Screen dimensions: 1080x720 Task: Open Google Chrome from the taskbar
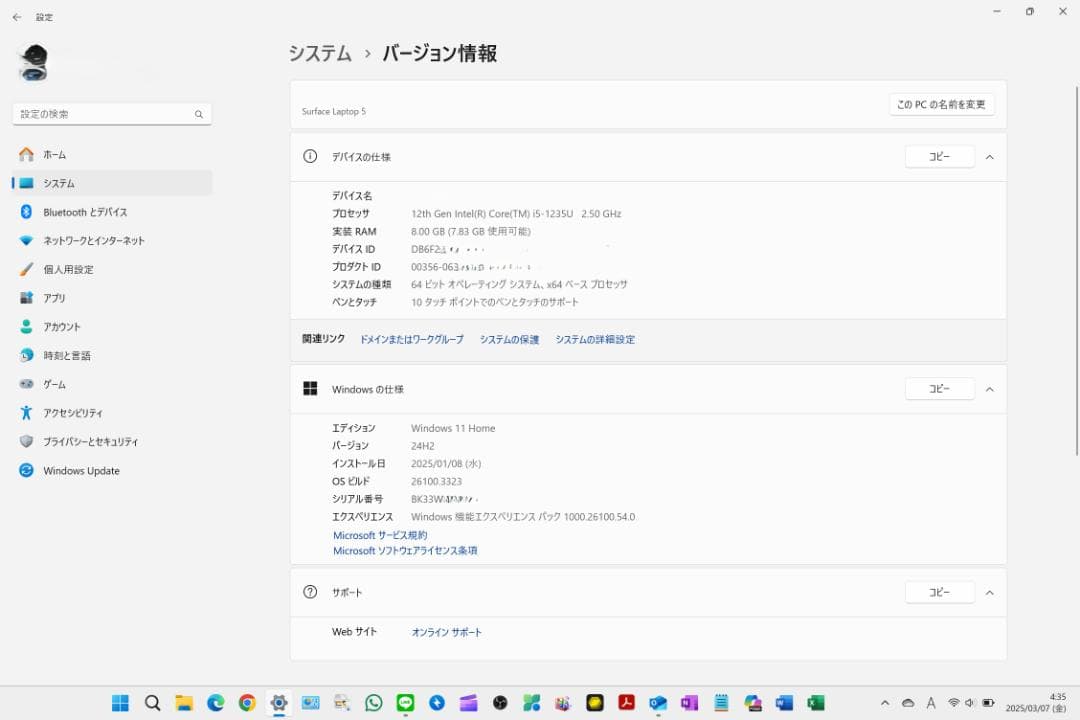246,704
